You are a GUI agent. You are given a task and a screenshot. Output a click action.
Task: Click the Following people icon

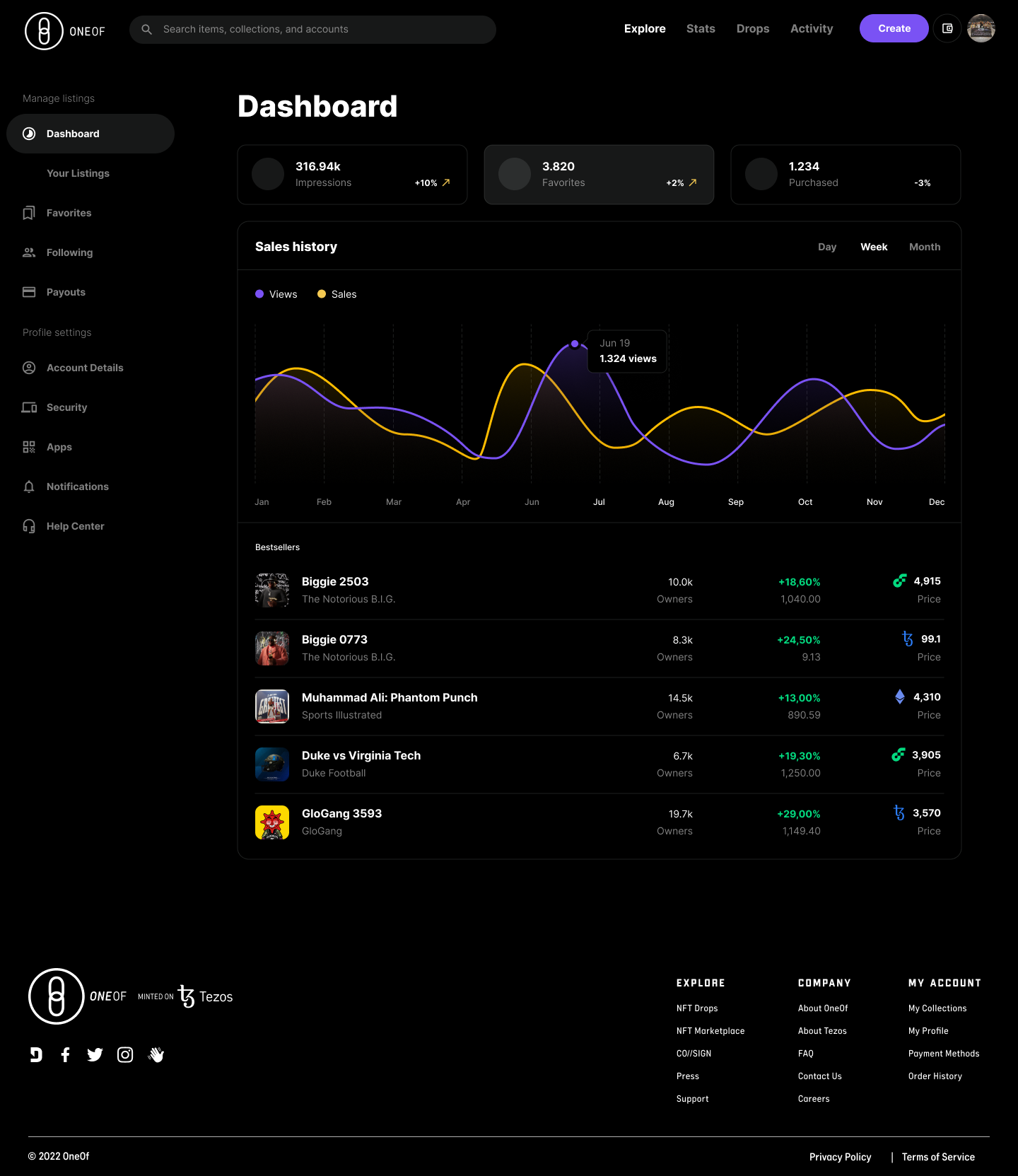pos(29,252)
